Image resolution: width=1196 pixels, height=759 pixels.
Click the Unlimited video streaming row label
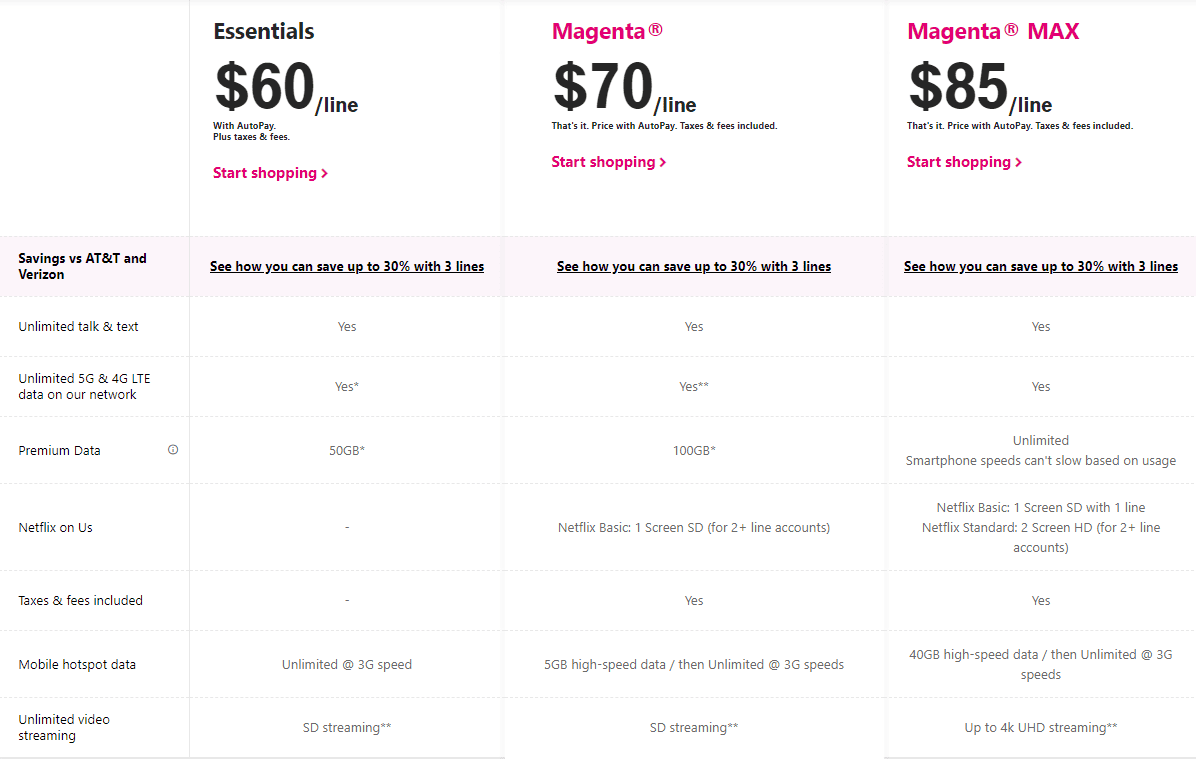point(64,727)
